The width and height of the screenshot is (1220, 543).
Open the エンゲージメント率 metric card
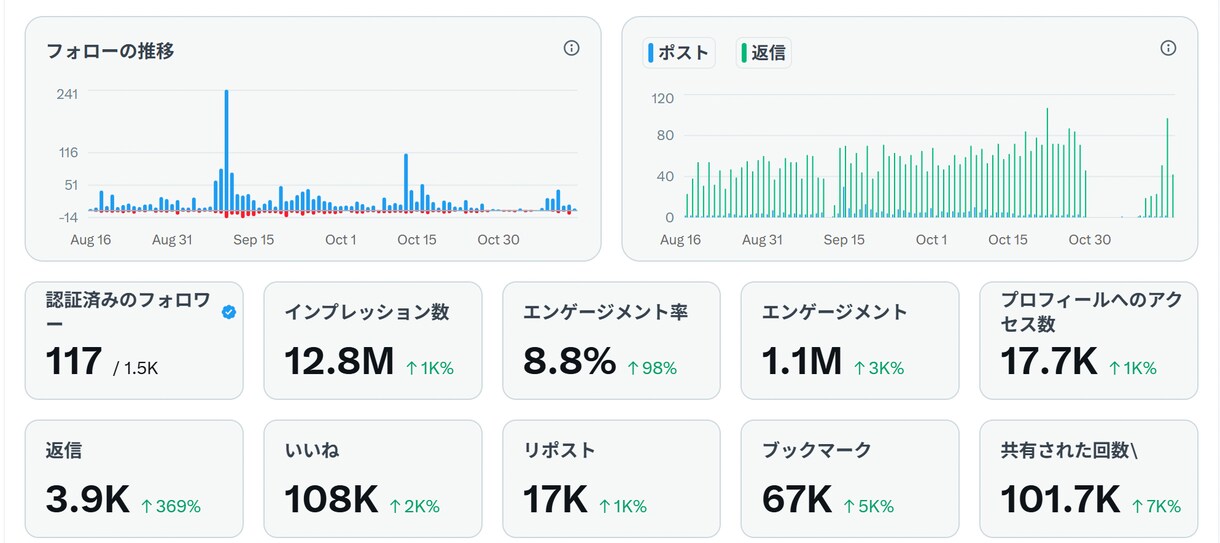point(611,341)
